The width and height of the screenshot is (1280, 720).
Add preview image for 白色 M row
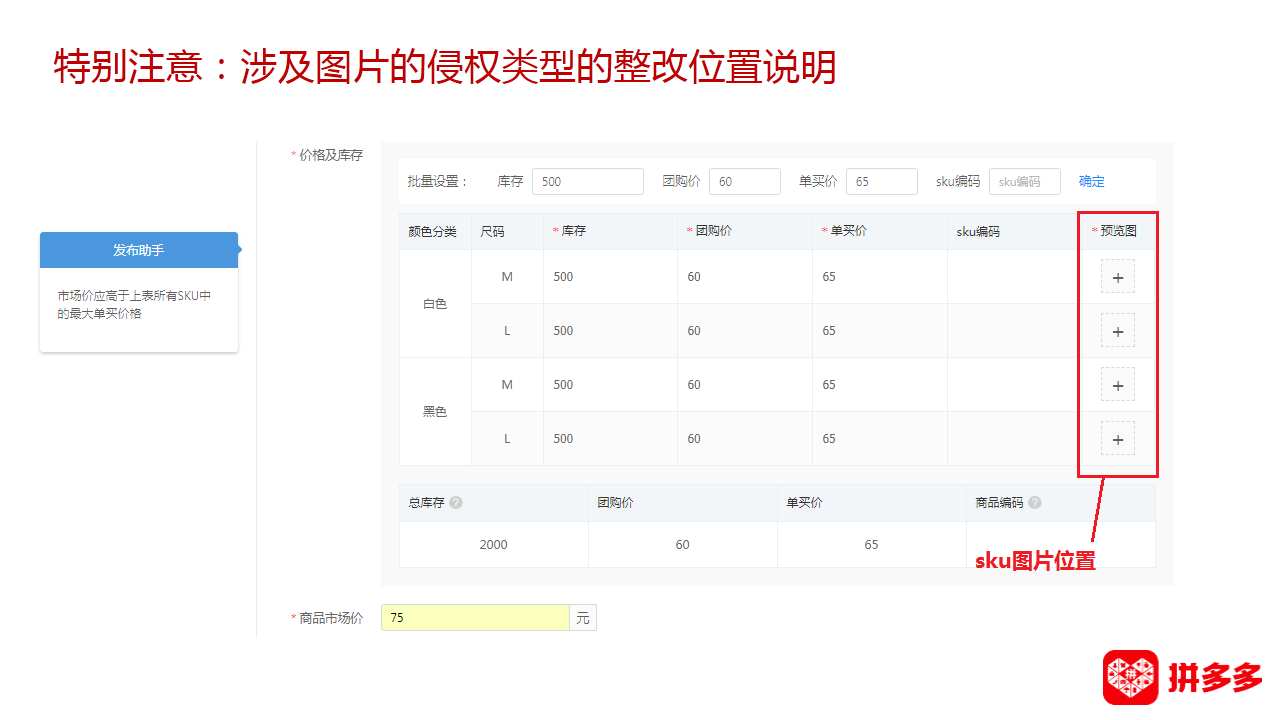(x=1118, y=276)
